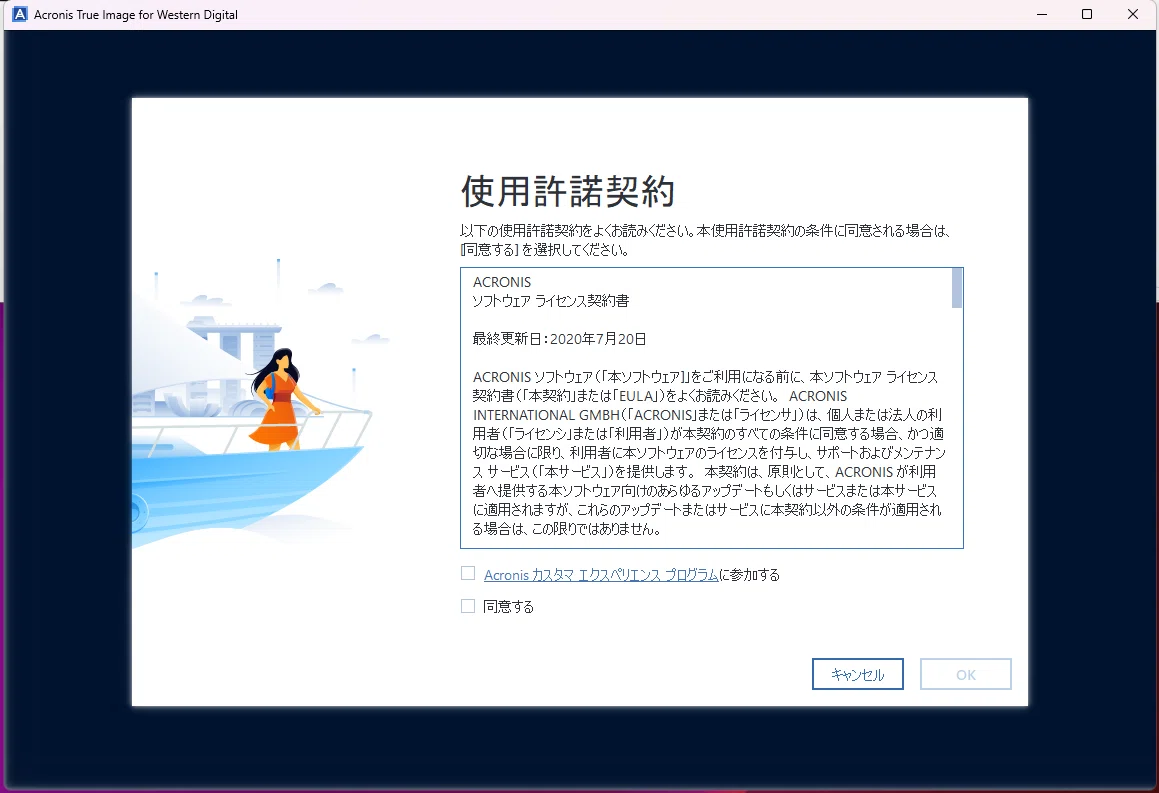This screenshot has height=793, width=1159.
Task: Close the Acronis True Image window
Action: pyautogui.click(x=1132, y=14)
